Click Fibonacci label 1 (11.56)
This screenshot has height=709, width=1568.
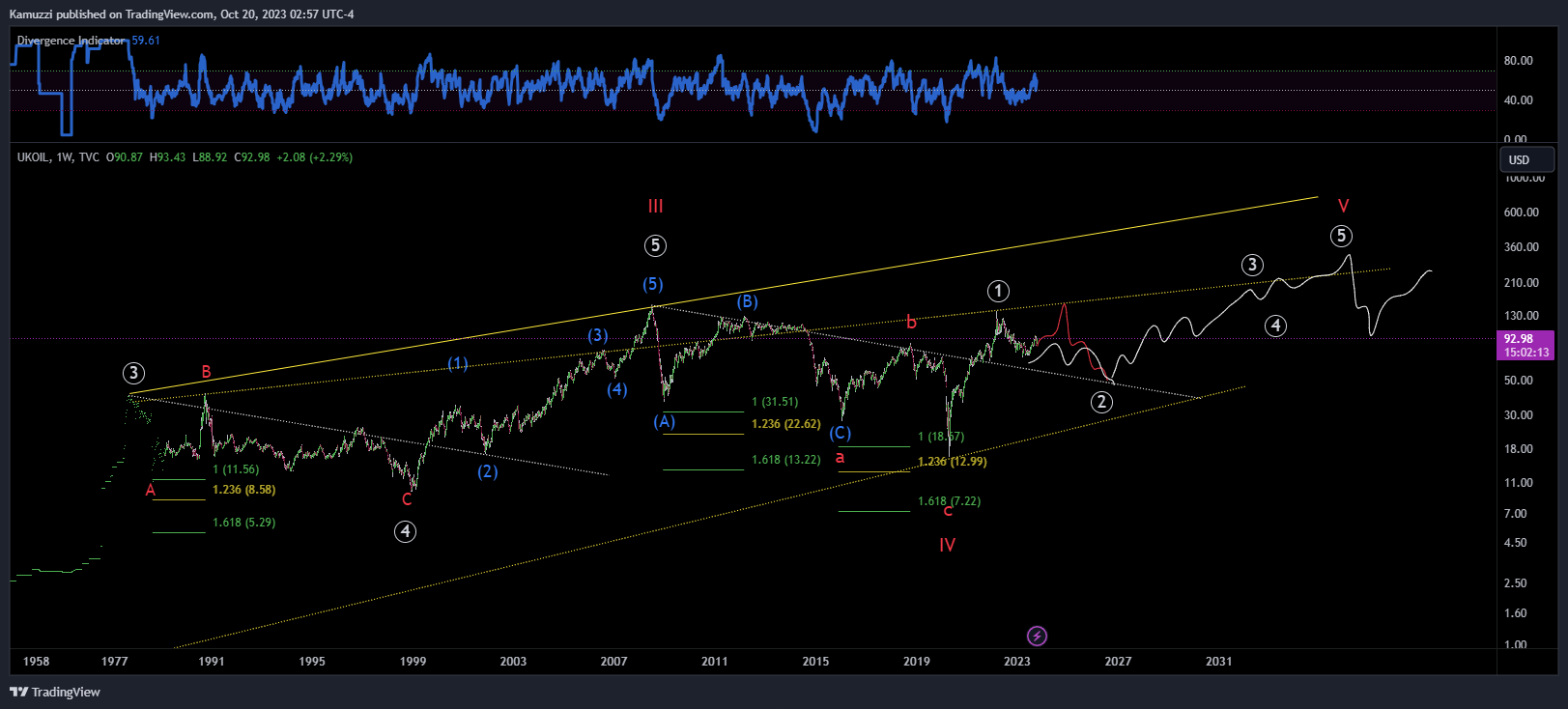click(236, 469)
